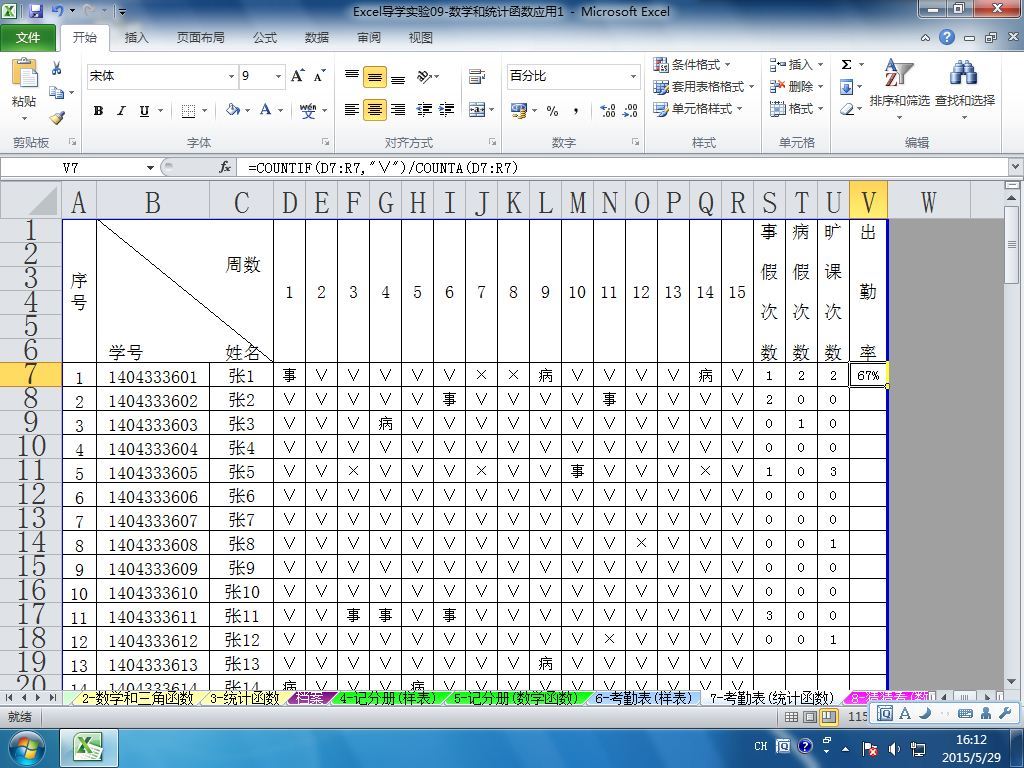
Task: Expand the Name Box dropdown arrow
Action: (x=150, y=168)
